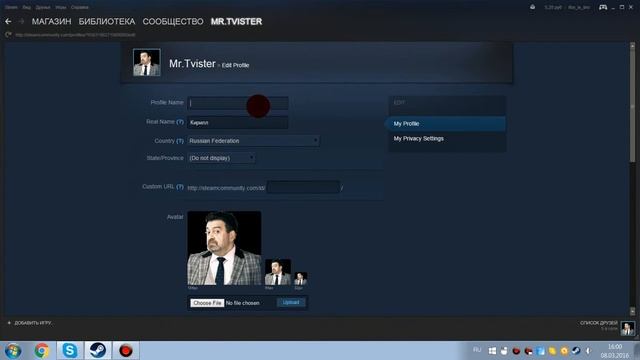Click the large avatar preview image

point(224,248)
